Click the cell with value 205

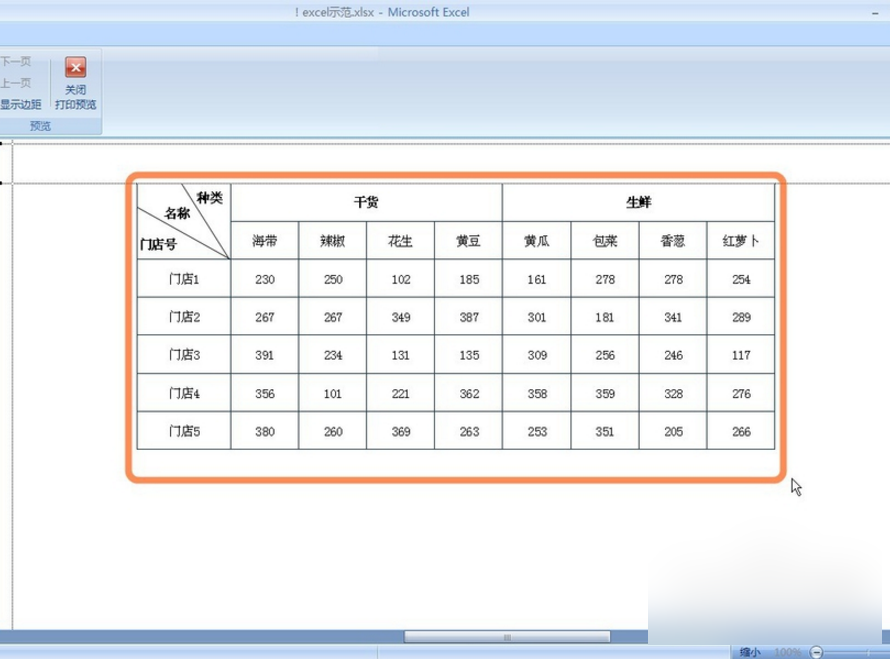click(x=673, y=431)
